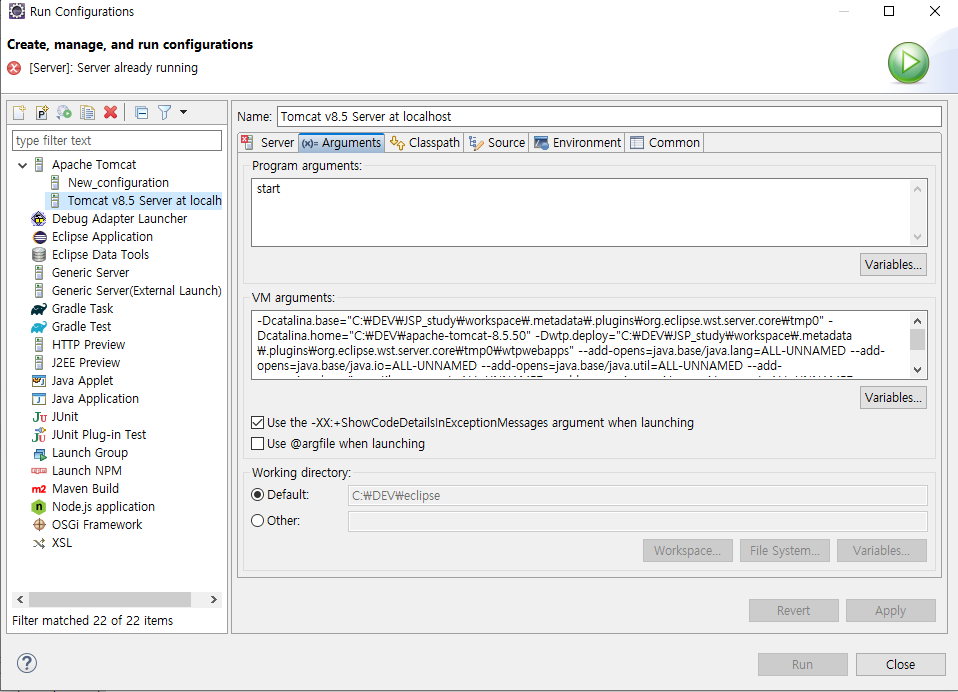Select the Node.js application item
The width and height of the screenshot is (958, 692).
(x=103, y=507)
